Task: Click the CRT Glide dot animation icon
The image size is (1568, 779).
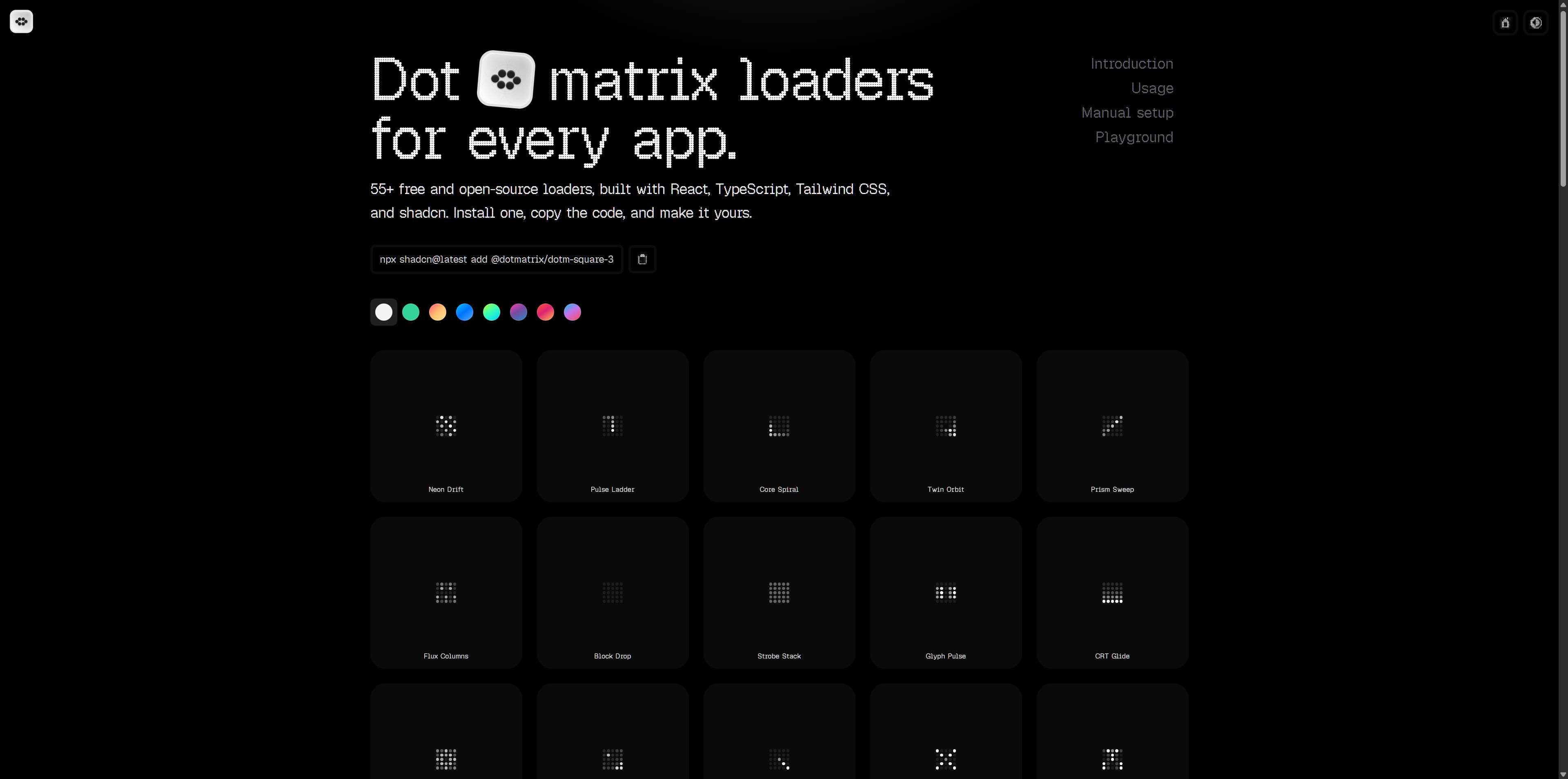Action: (x=1112, y=593)
